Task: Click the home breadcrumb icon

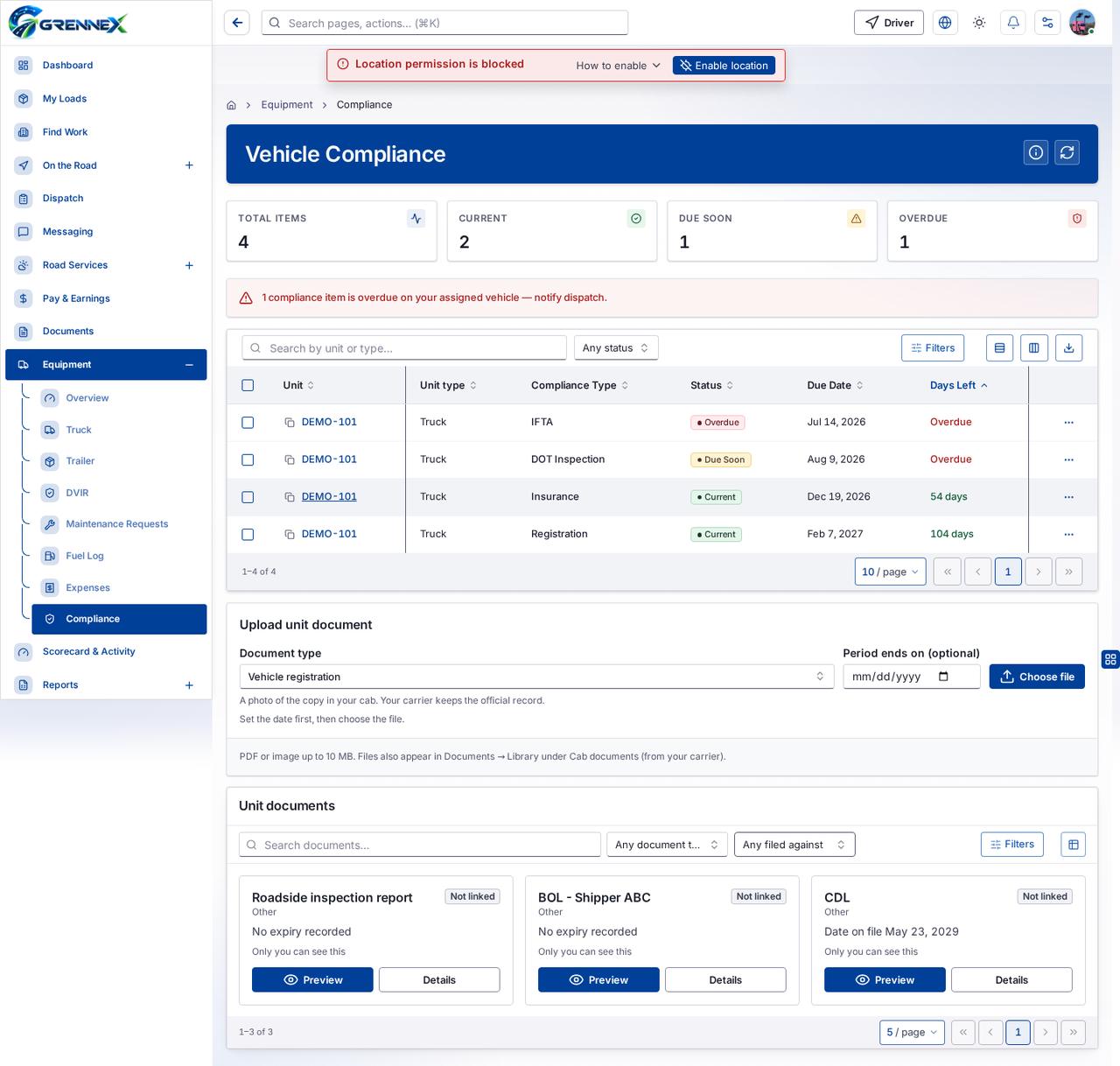Action: pos(231,105)
